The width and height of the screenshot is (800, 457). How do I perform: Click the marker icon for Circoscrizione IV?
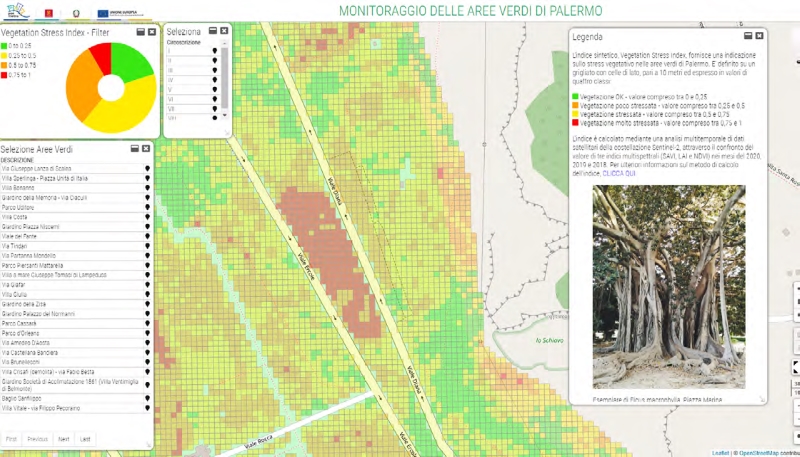coord(215,80)
